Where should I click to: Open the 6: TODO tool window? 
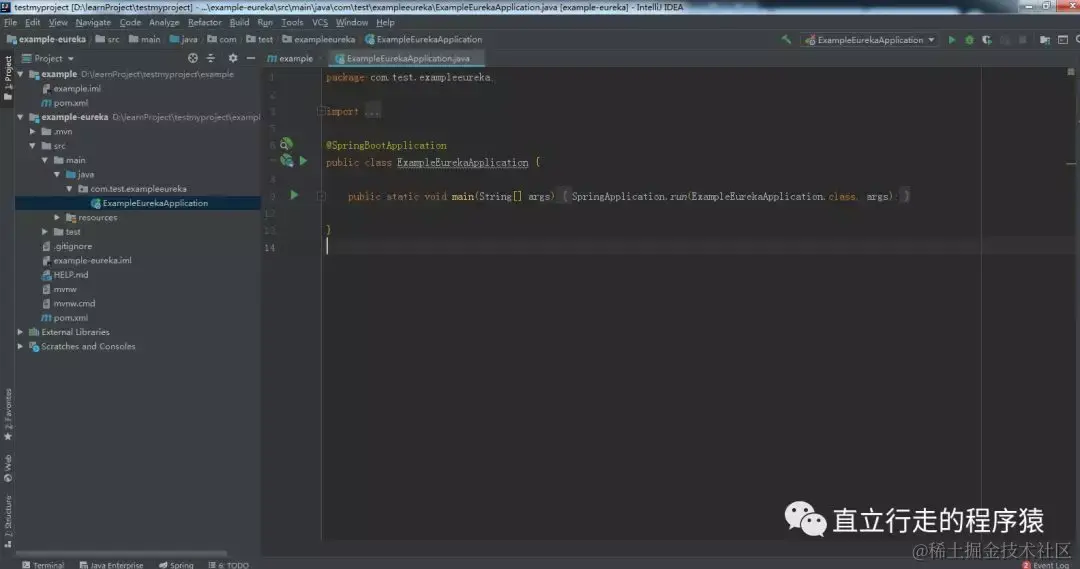229,565
